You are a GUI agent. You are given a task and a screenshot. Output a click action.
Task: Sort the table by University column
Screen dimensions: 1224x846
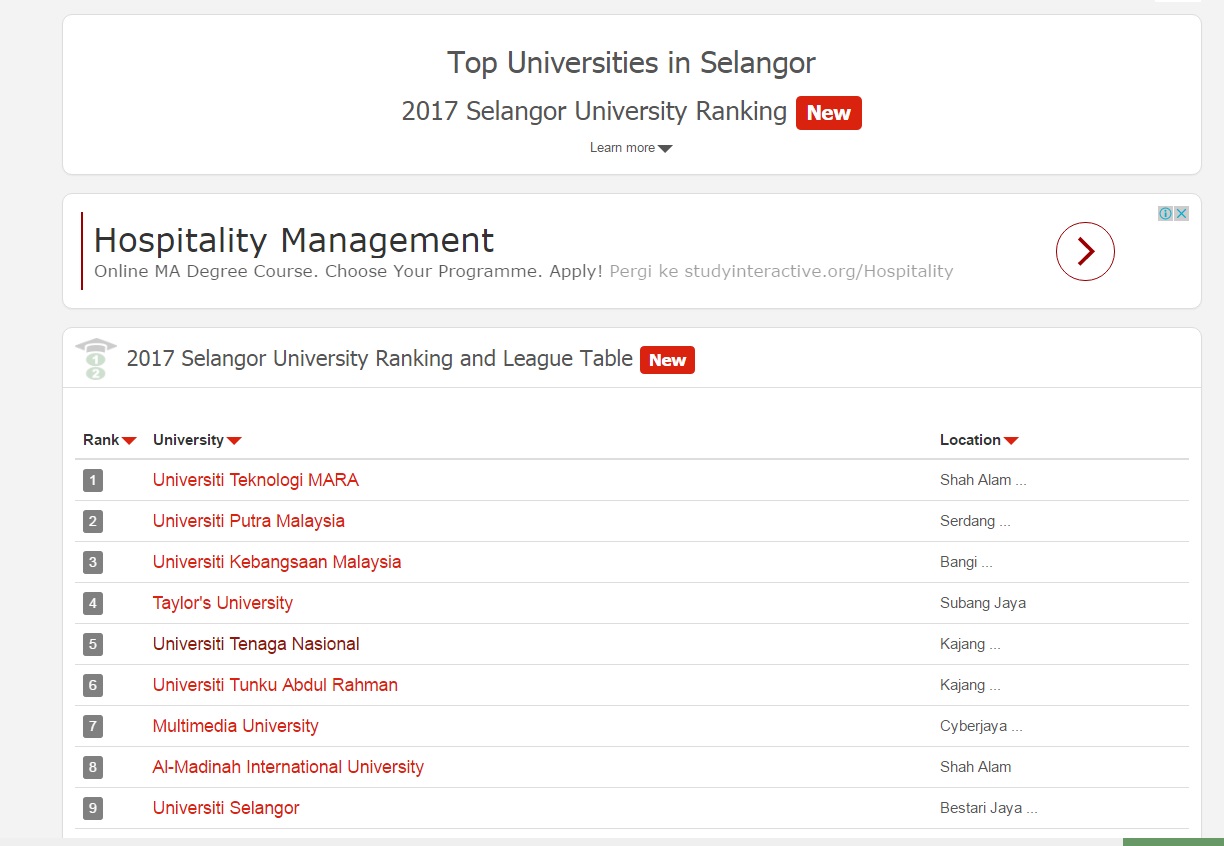[x=197, y=440]
